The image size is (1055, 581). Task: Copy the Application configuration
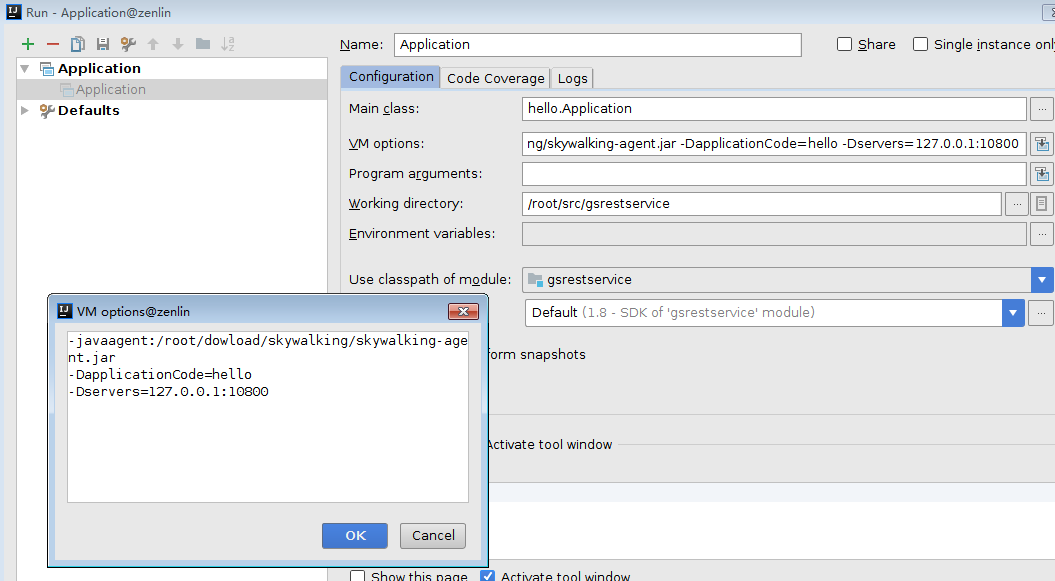click(x=77, y=44)
